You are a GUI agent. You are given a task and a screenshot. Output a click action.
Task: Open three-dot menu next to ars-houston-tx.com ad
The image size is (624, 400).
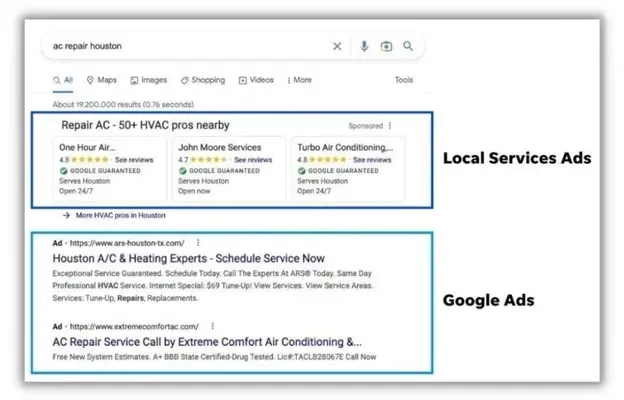198,243
